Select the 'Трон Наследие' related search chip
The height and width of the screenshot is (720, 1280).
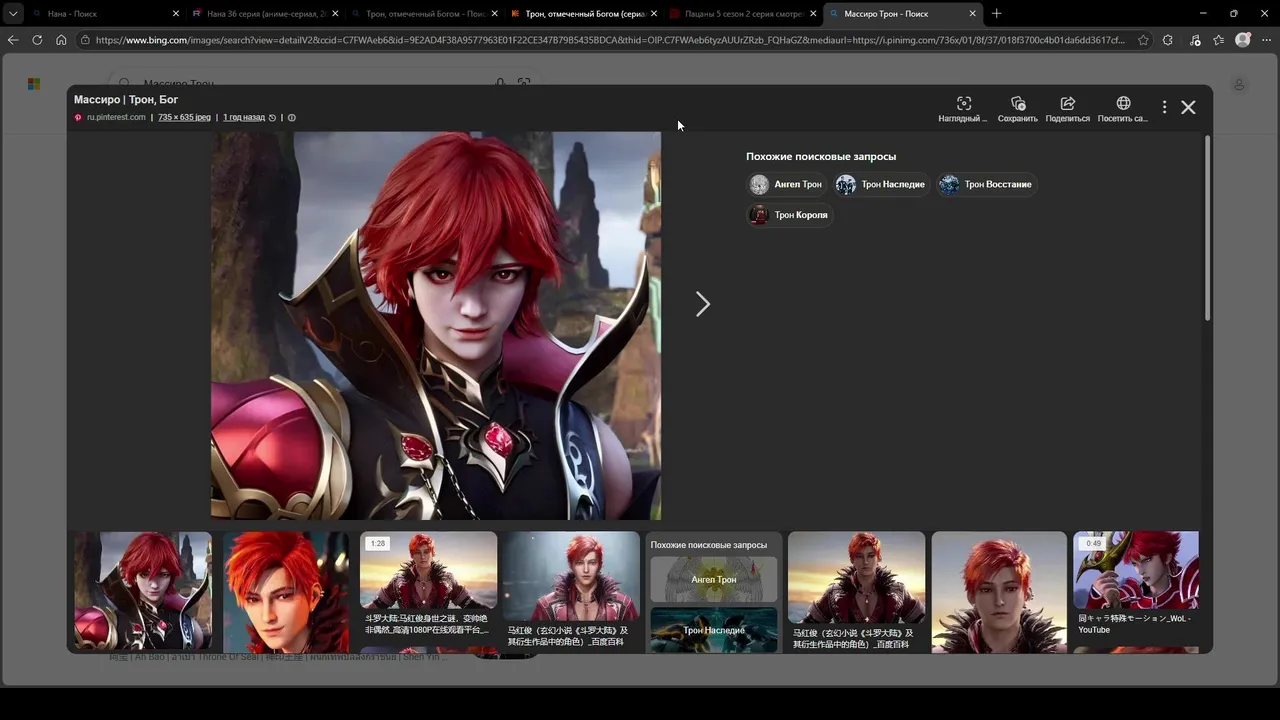pos(881,184)
